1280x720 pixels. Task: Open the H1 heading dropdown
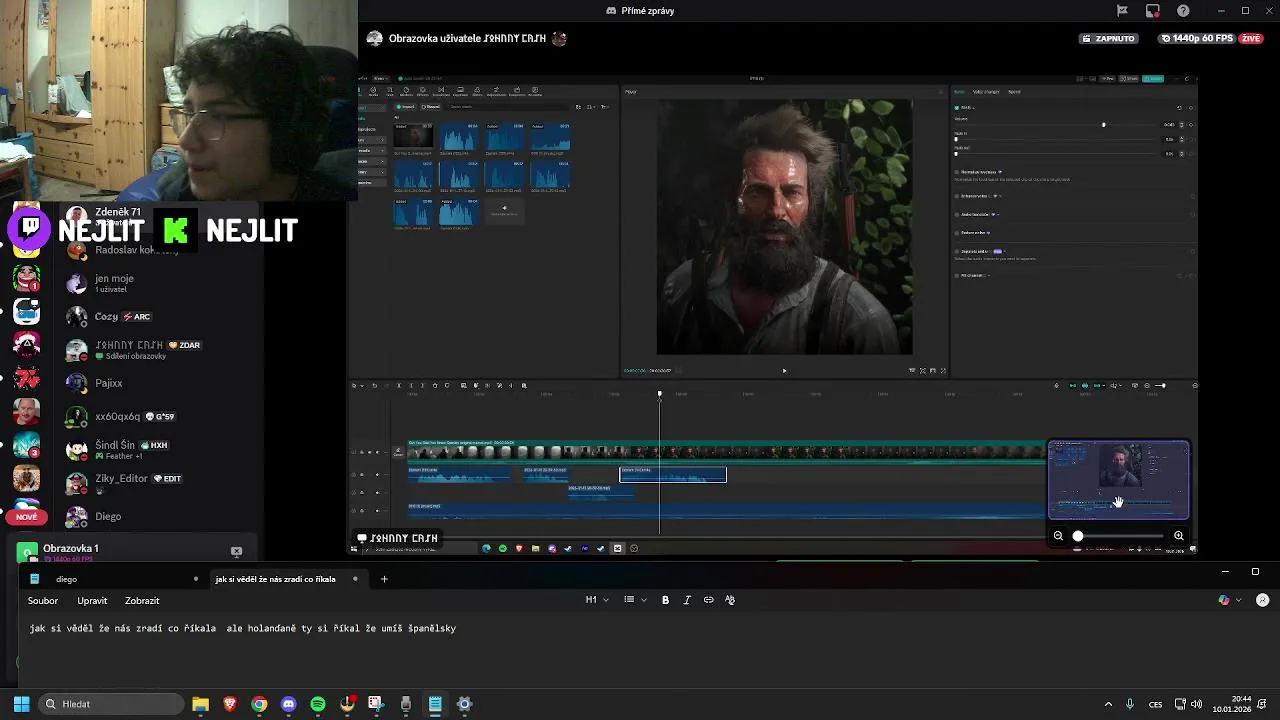pos(597,600)
